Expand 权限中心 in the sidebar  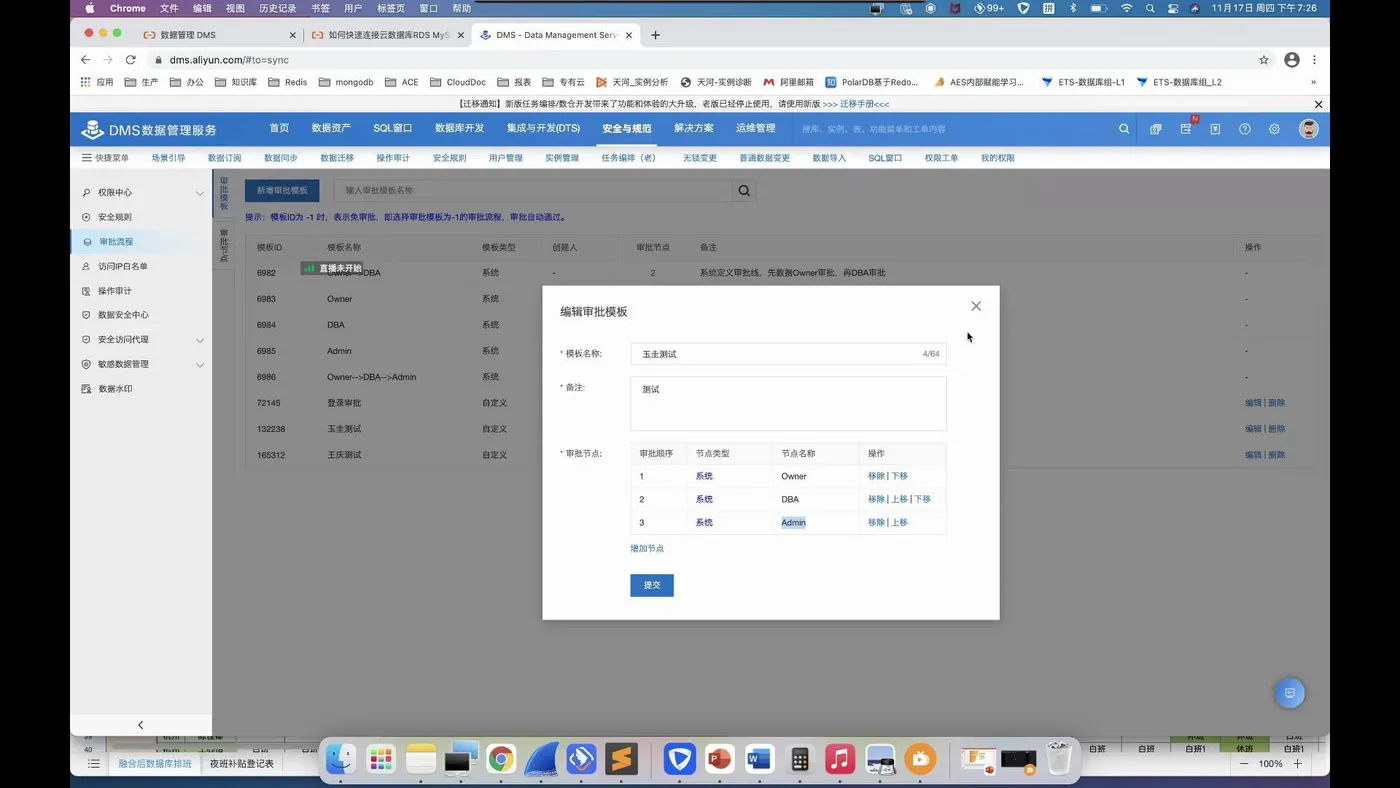[141, 192]
